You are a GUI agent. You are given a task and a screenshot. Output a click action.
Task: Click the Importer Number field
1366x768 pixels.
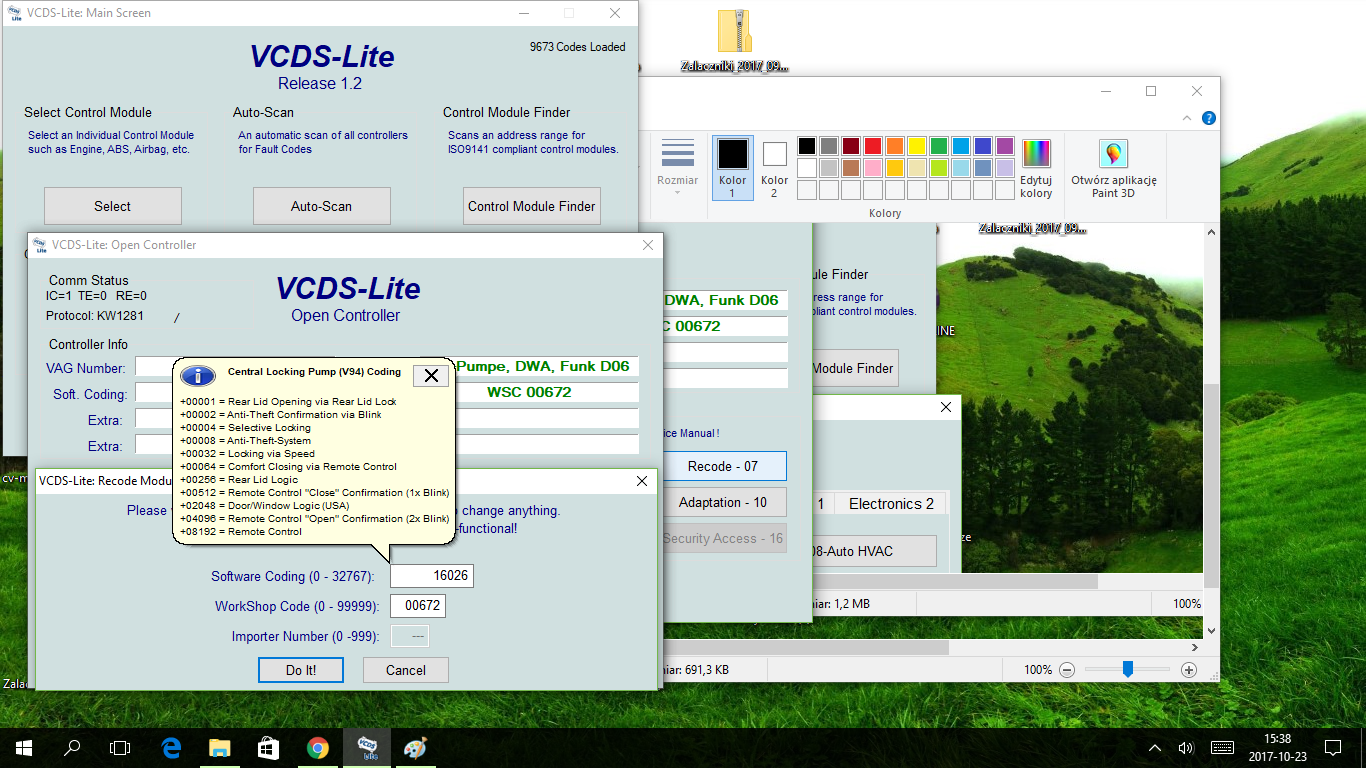(x=409, y=636)
